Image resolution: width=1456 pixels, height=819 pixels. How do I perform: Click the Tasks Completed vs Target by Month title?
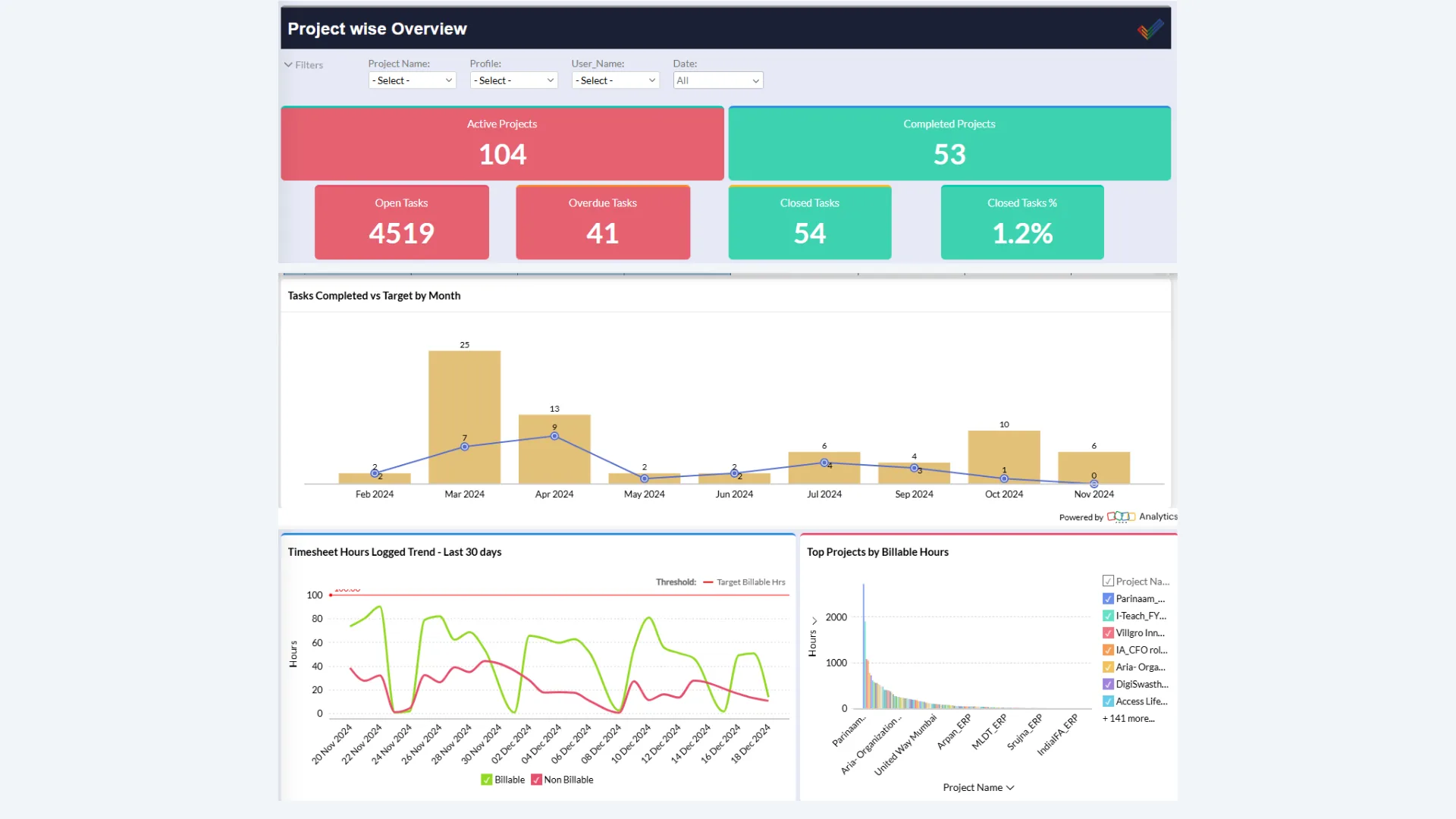374,296
